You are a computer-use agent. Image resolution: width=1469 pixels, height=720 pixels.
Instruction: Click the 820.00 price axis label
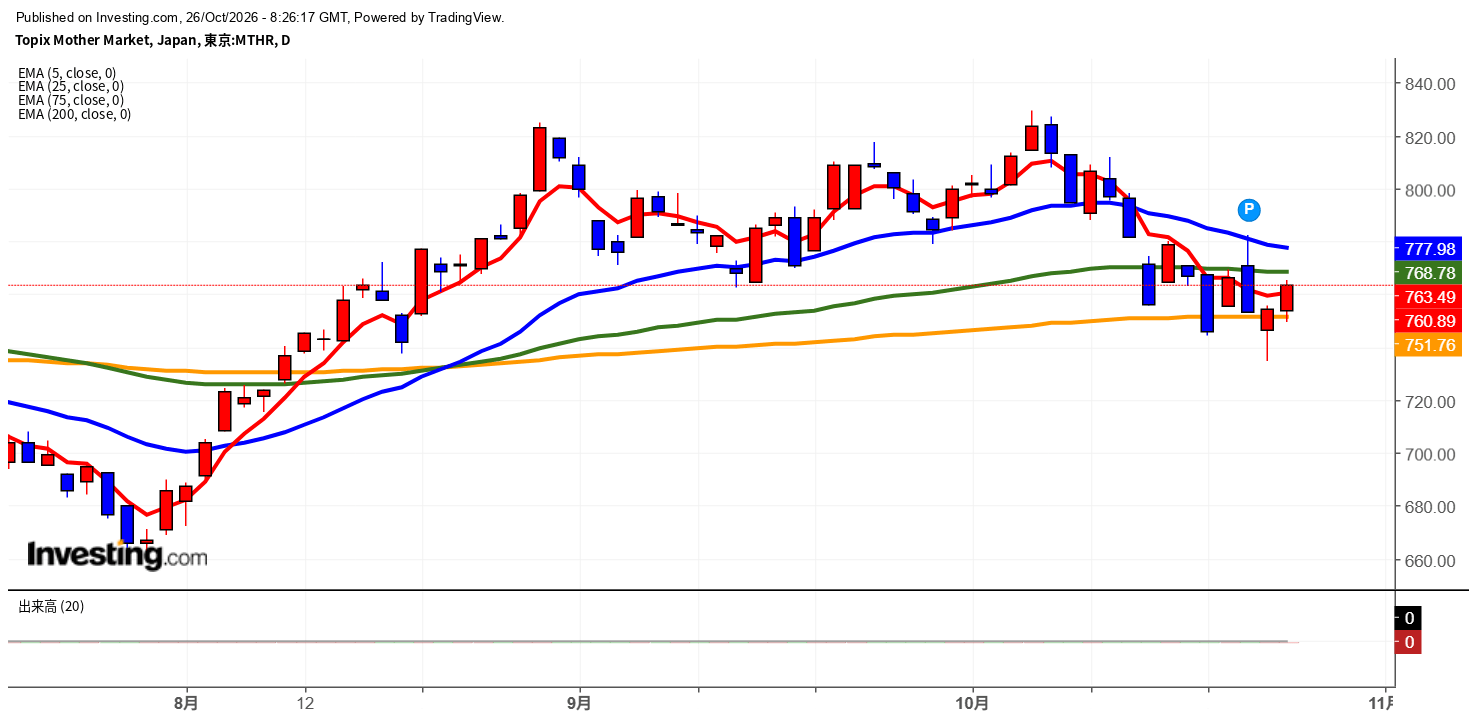click(x=1429, y=137)
